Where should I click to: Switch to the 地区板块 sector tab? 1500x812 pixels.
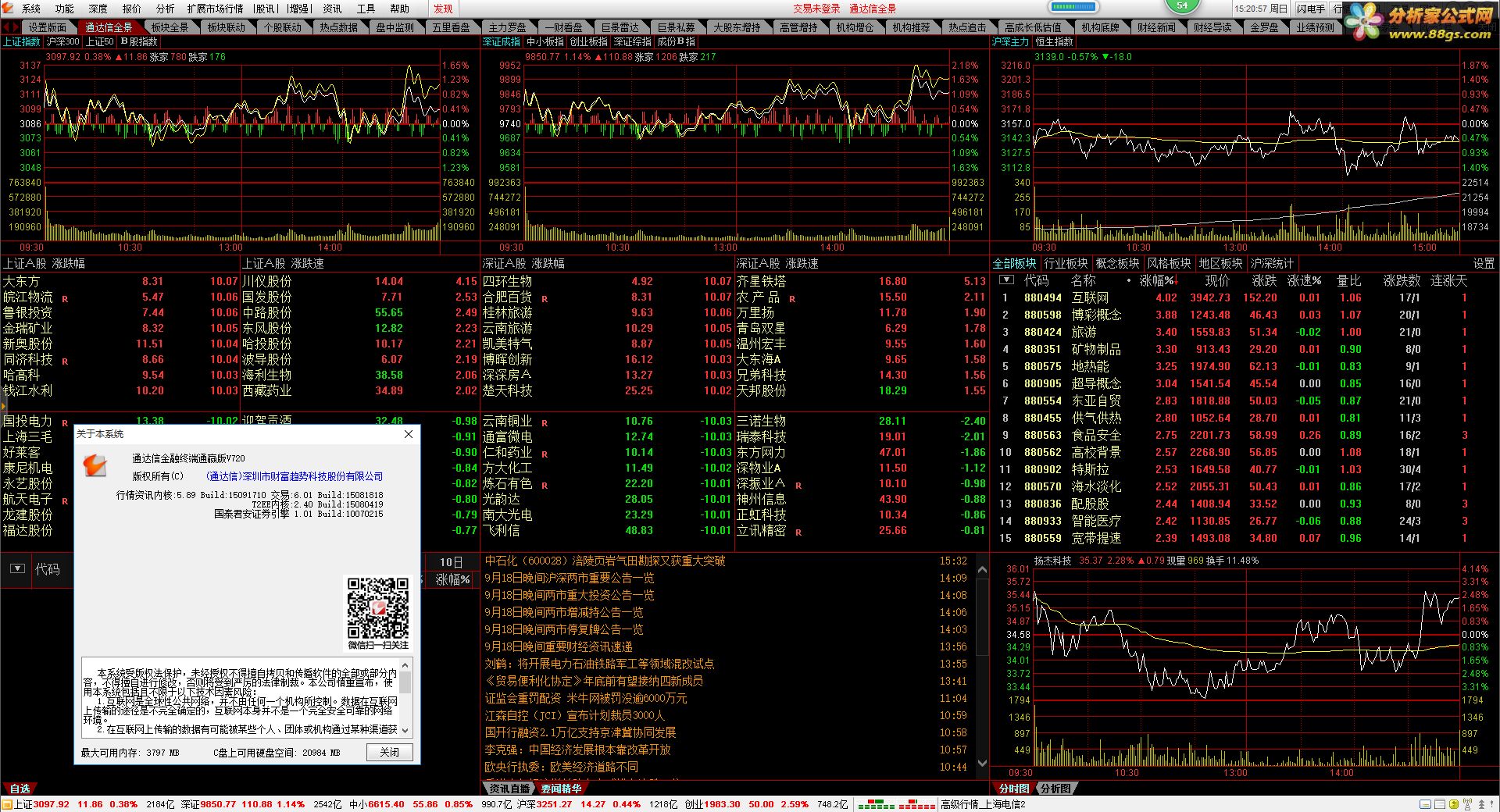1220,263
